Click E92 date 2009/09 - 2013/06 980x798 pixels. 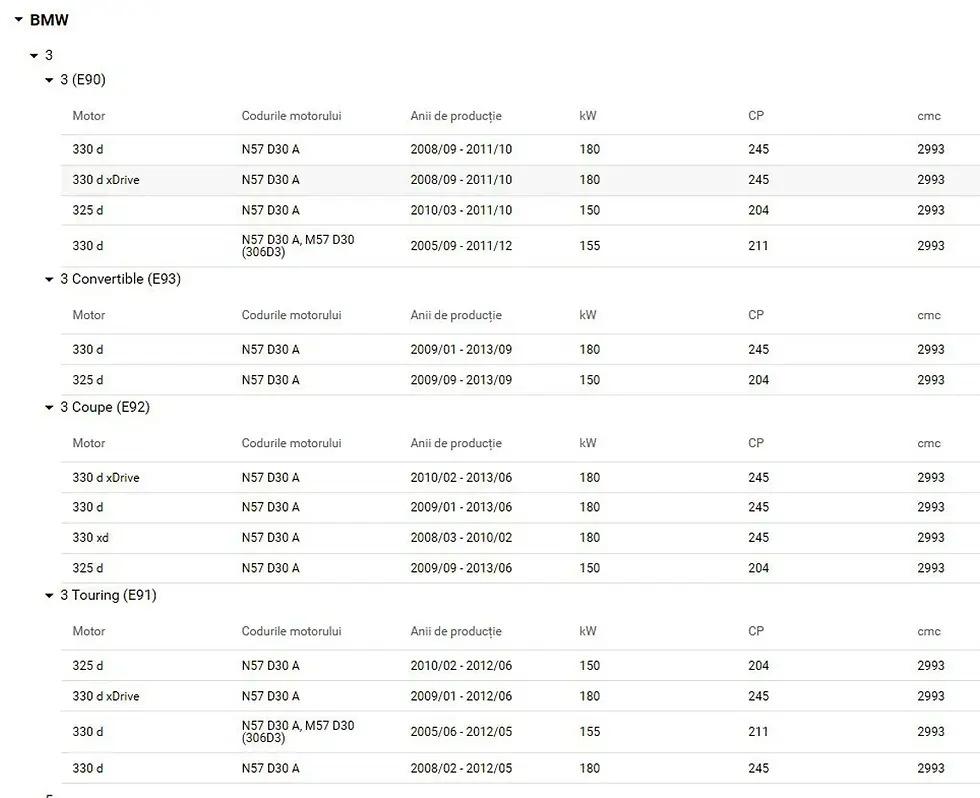tap(461, 568)
